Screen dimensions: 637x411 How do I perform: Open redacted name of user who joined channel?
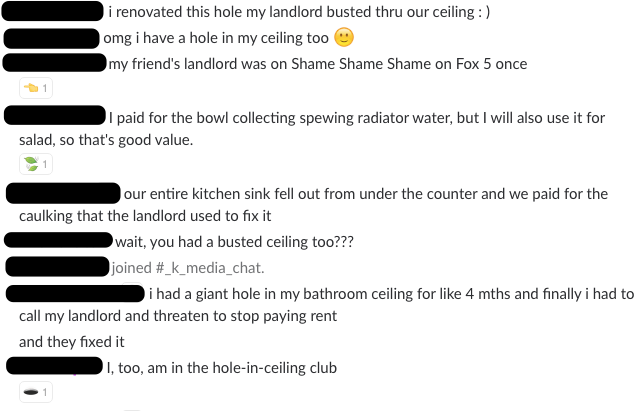(x=57, y=266)
